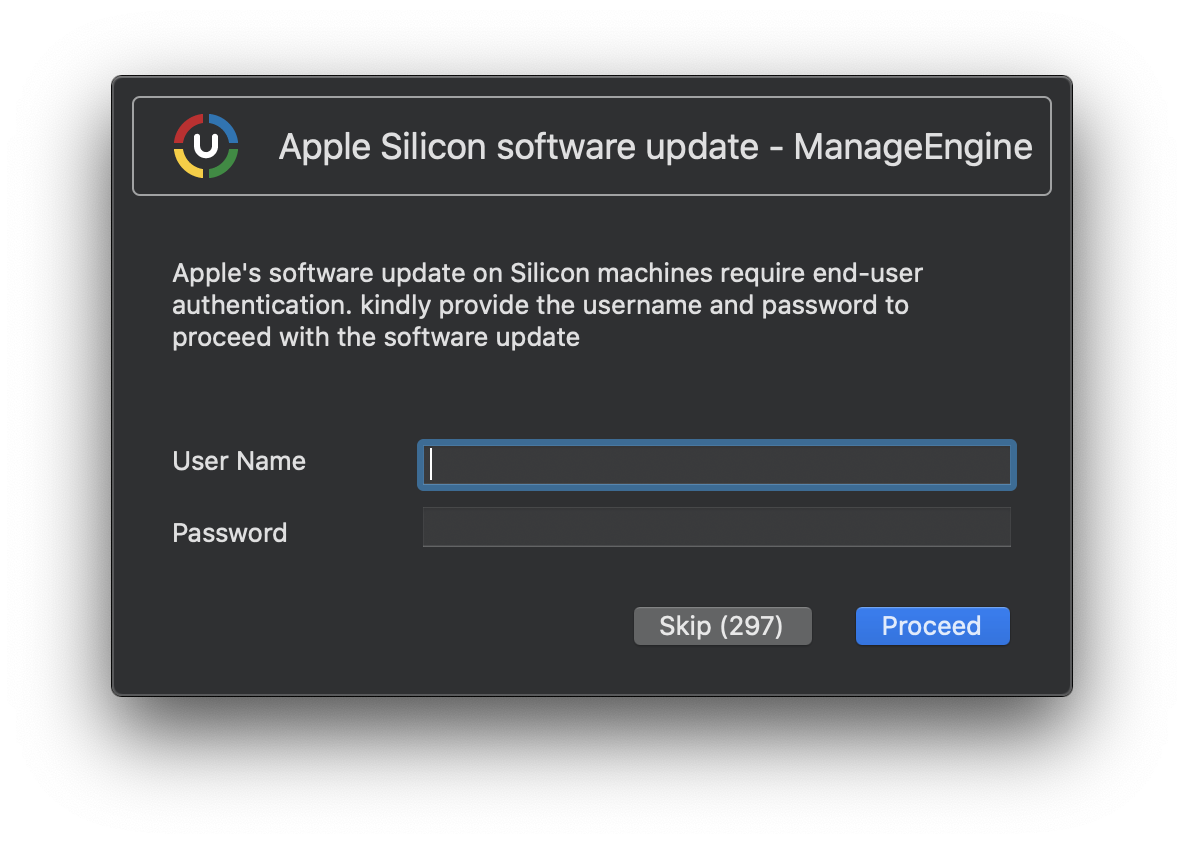Screen dimensions: 1184x844
Task: Click the word "ManageEngine" in the header
Action: pos(913,147)
